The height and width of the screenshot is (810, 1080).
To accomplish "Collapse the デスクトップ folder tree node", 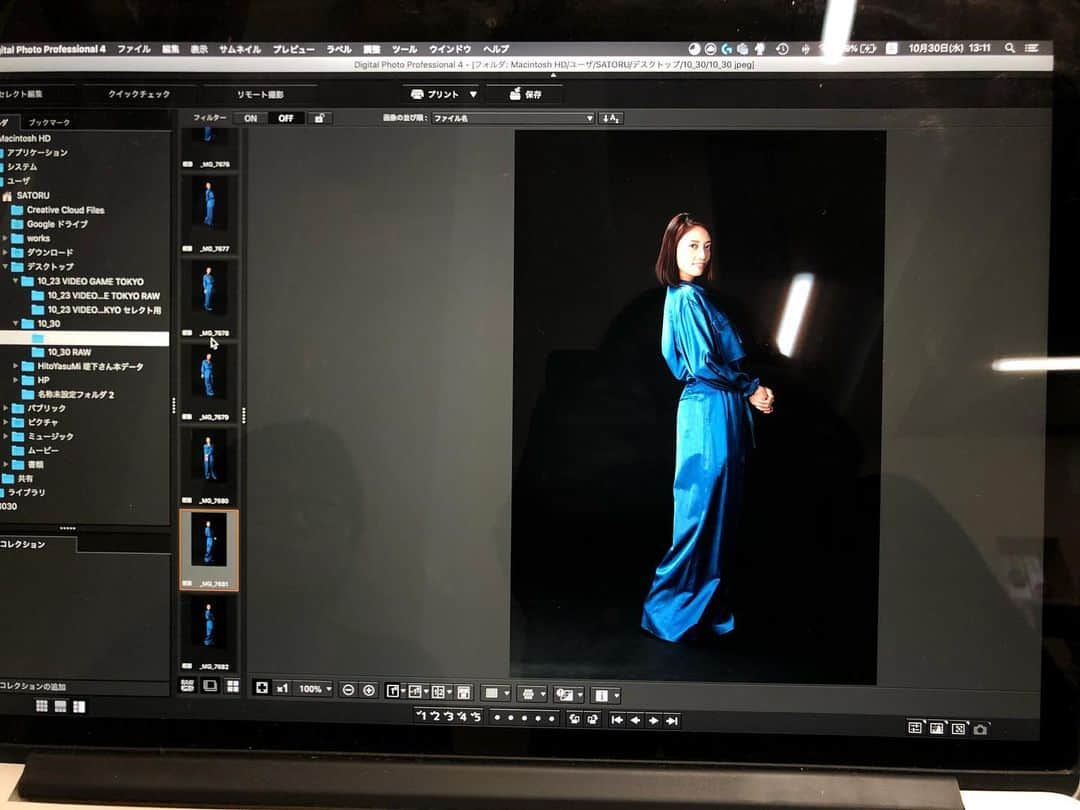I will click(x=6, y=267).
